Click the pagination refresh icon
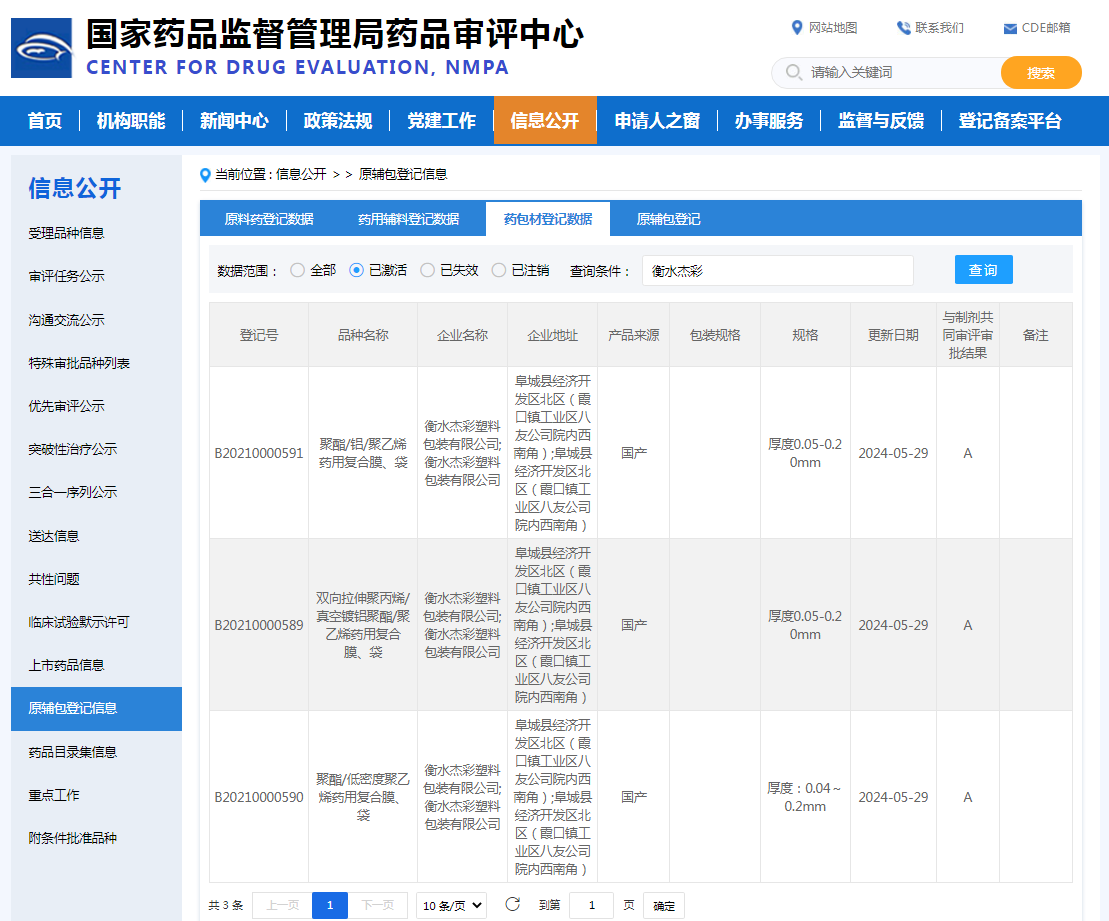1109x921 pixels. click(512, 905)
